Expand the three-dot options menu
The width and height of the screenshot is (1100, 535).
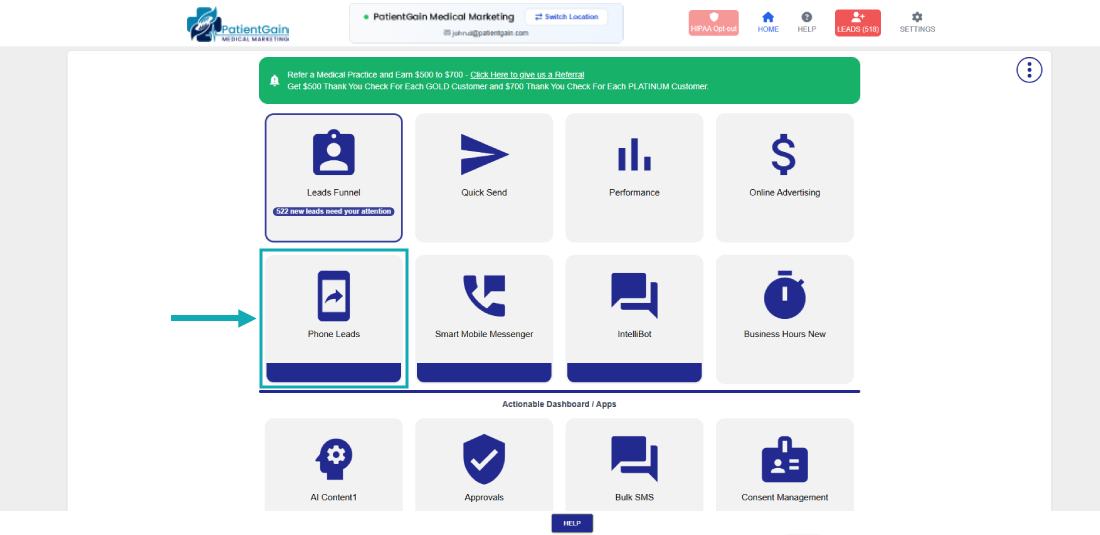click(x=1029, y=70)
